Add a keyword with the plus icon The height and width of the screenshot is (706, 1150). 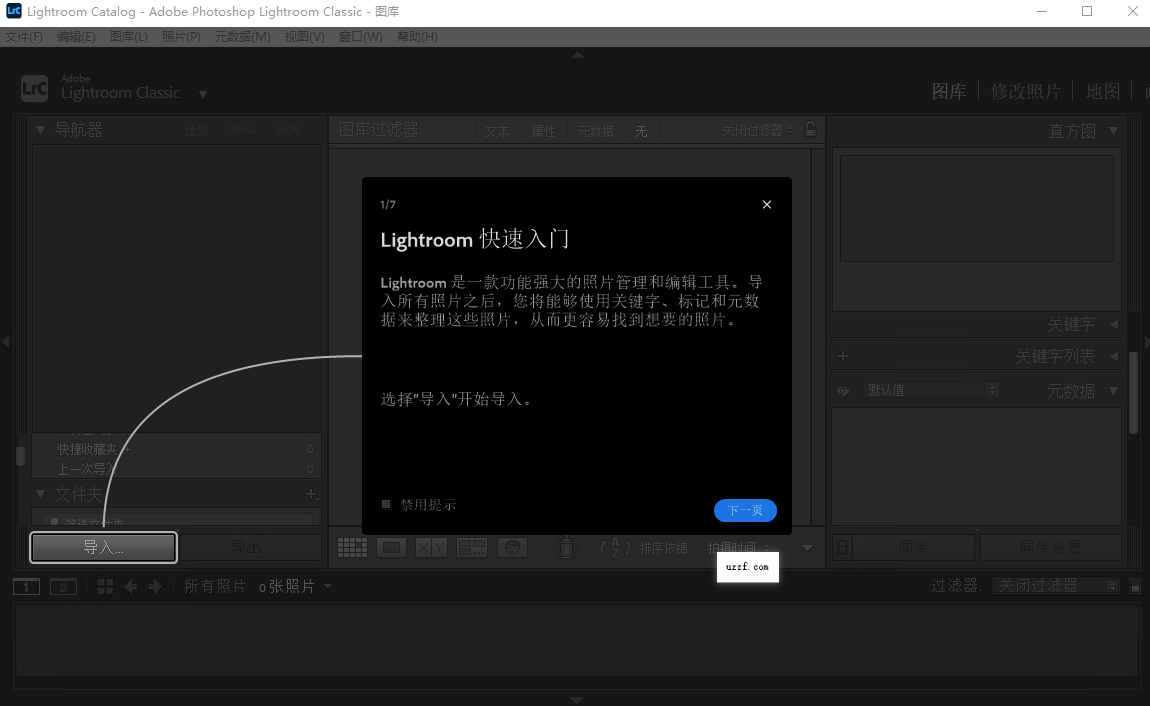[843, 356]
